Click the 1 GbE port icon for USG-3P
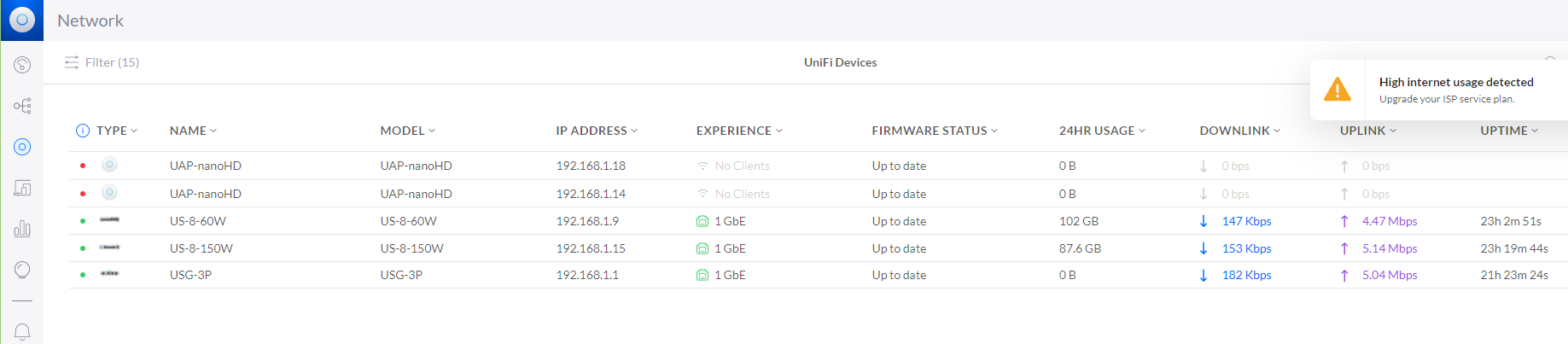Screen dimensions: 1568x344 [x=702, y=275]
